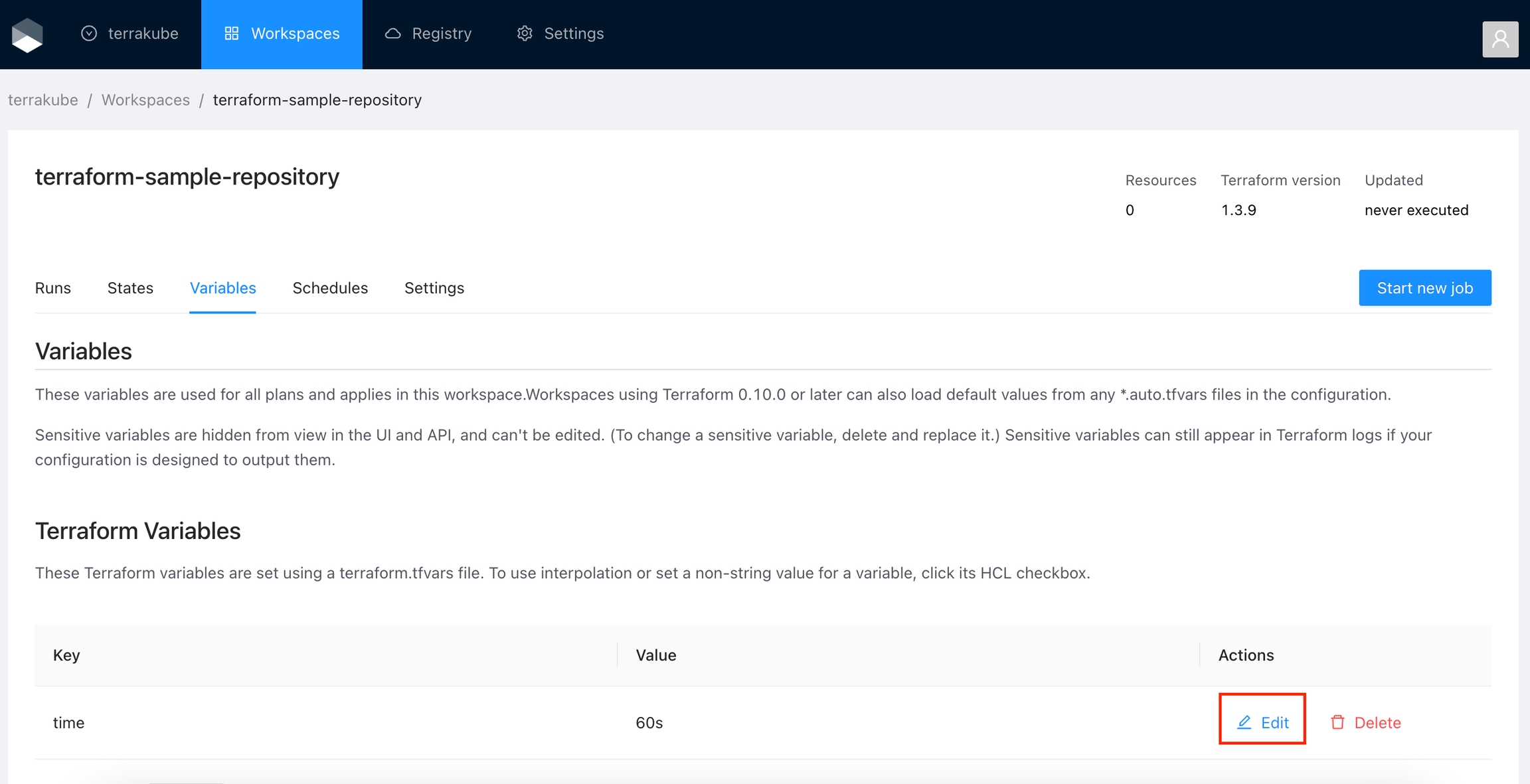Open the workspace Settings tab

(434, 288)
